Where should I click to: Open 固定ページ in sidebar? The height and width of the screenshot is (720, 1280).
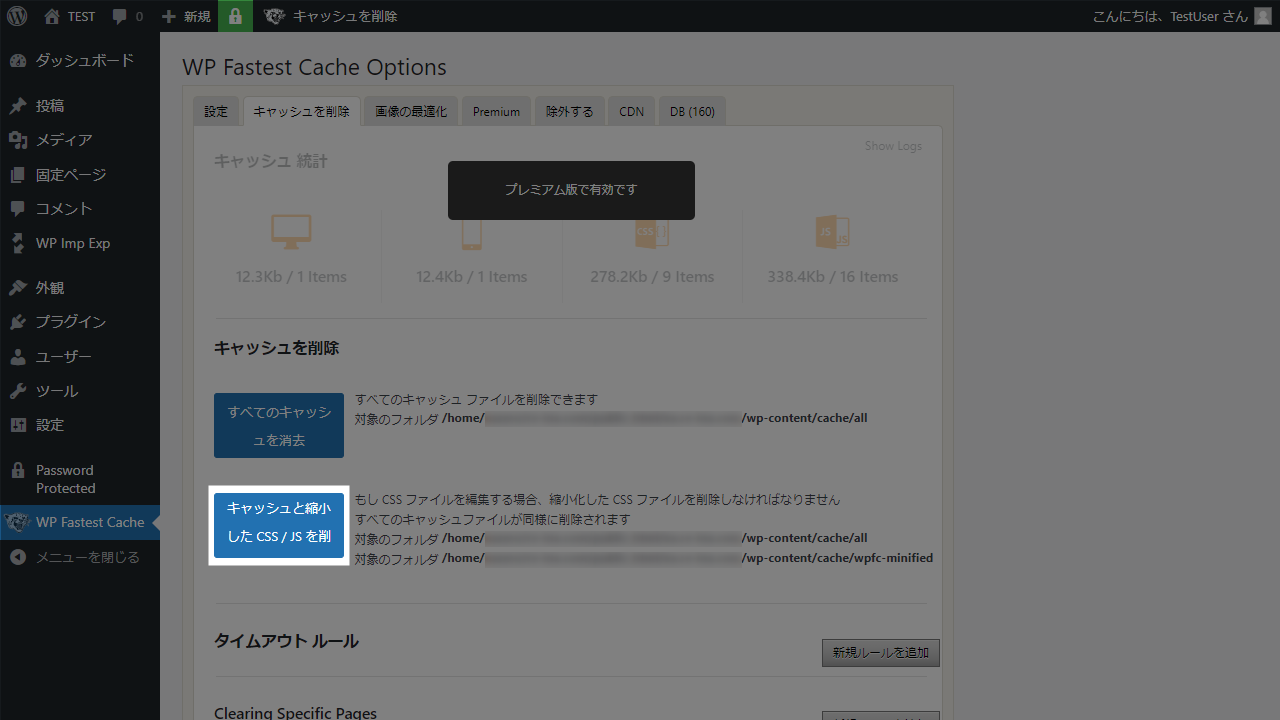pos(80,175)
